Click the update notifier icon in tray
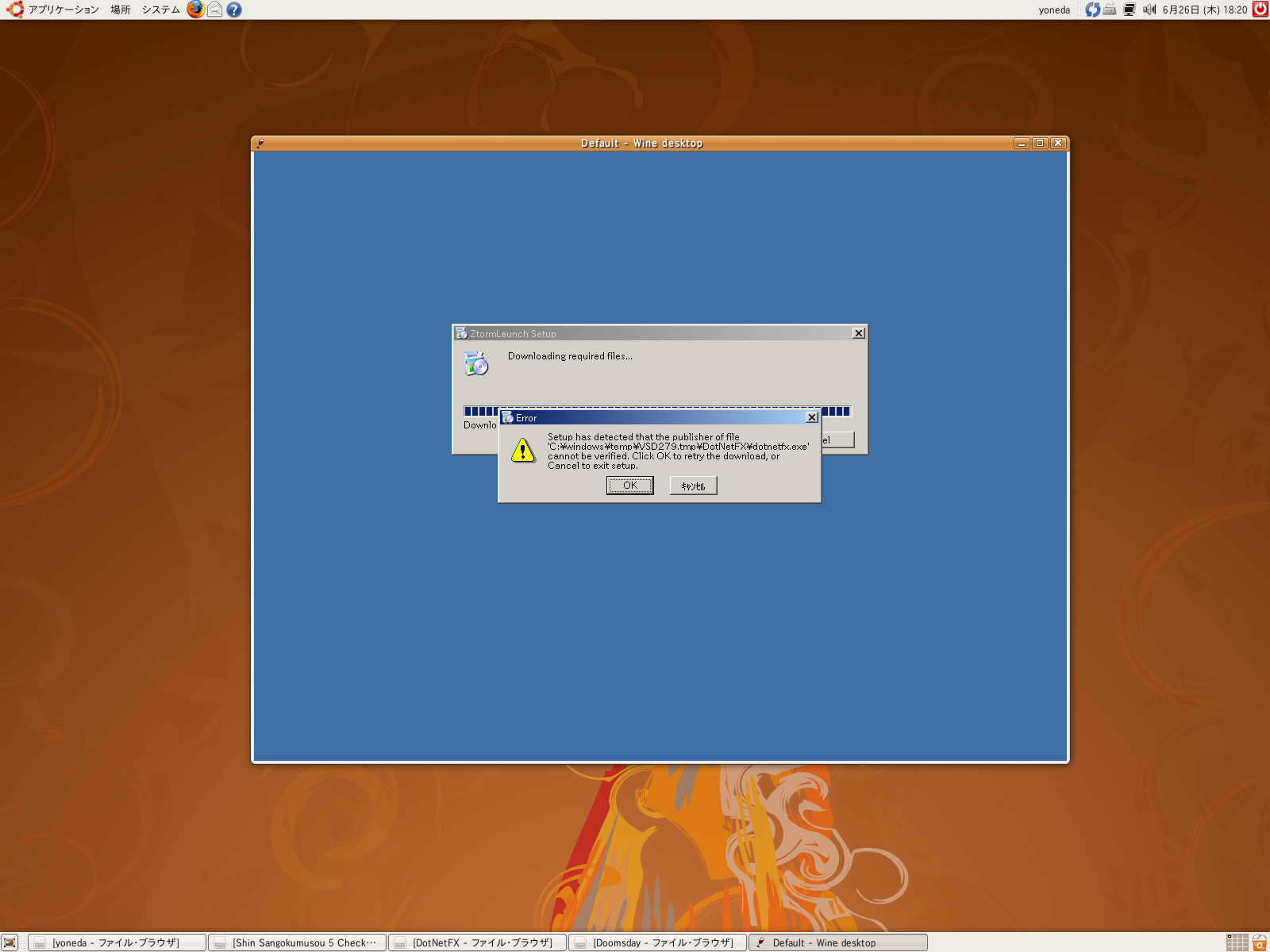This screenshot has width=1270, height=952. click(1093, 10)
